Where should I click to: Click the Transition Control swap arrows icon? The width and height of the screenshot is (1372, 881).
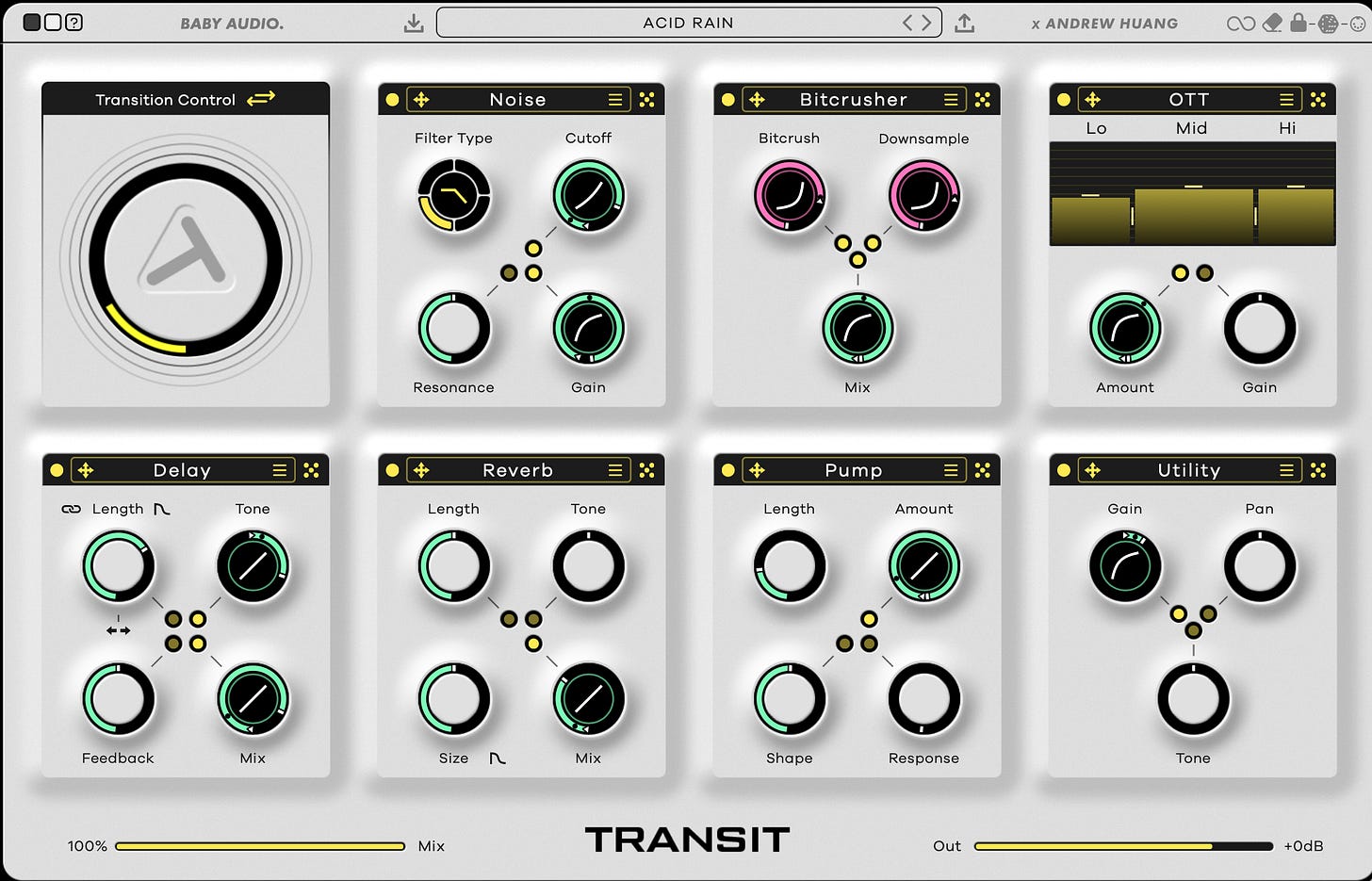pyautogui.click(x=261, y=98)
